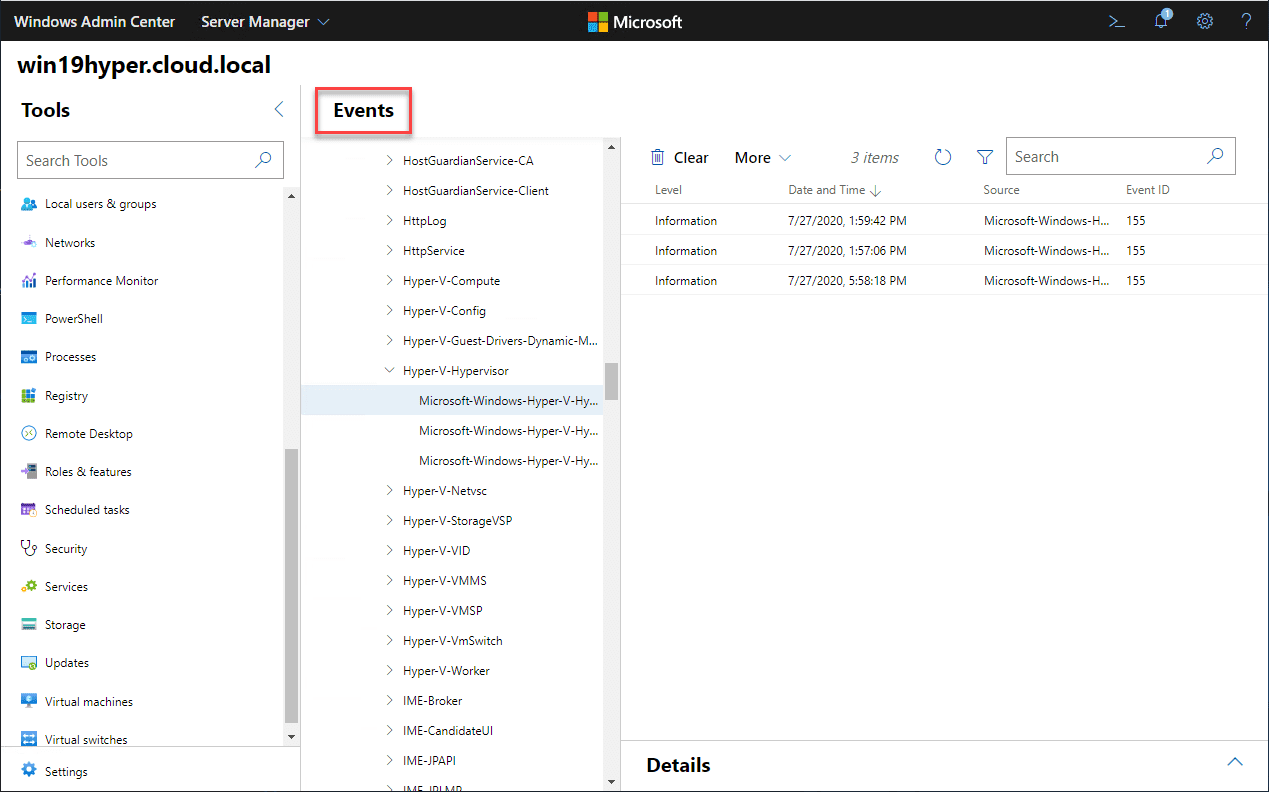The height and width of the screenshot is (792, 1269).
Task: Collapse the Tools pane with the chevron
Action: pyautogui.click(x=278, y=110)
